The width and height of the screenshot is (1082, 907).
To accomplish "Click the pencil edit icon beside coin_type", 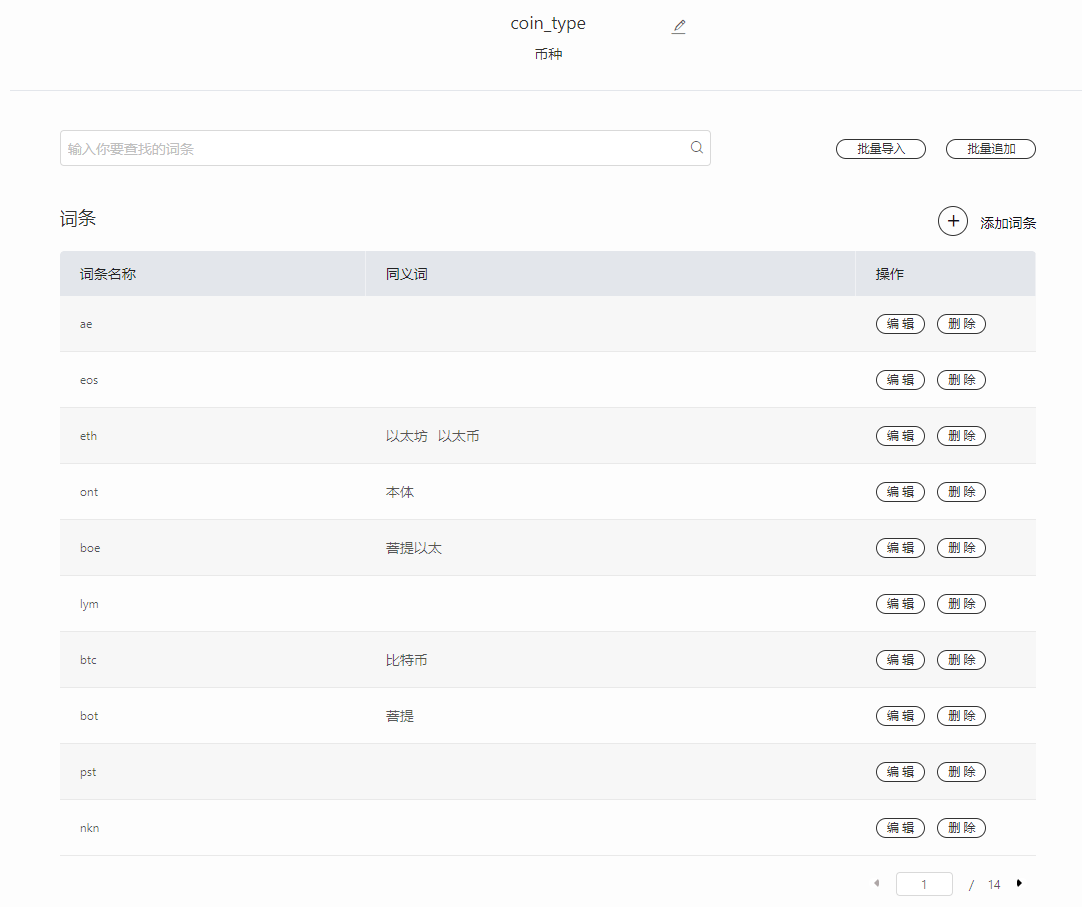I will coord(679,26).
